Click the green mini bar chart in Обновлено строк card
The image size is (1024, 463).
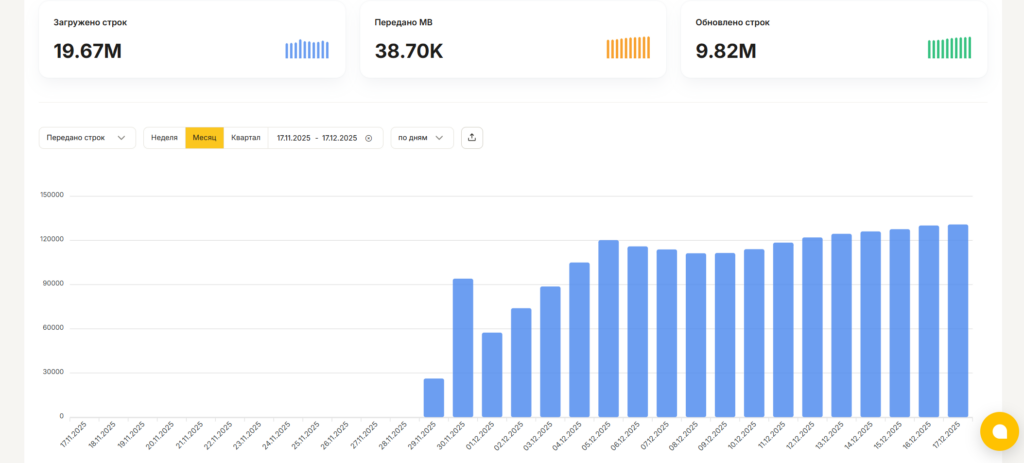click(x=949, y=48)
